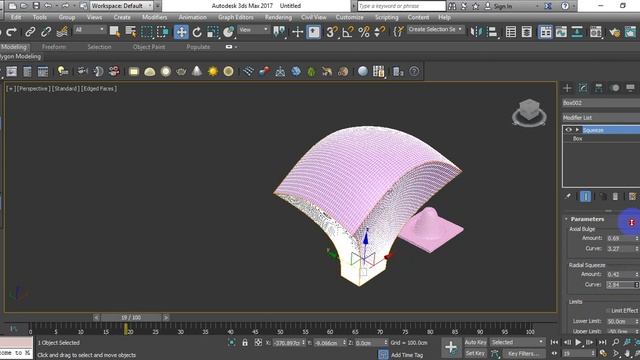Click Remove Modifier trash icon
Screen dimensions: 640x360
click(615, 196)
